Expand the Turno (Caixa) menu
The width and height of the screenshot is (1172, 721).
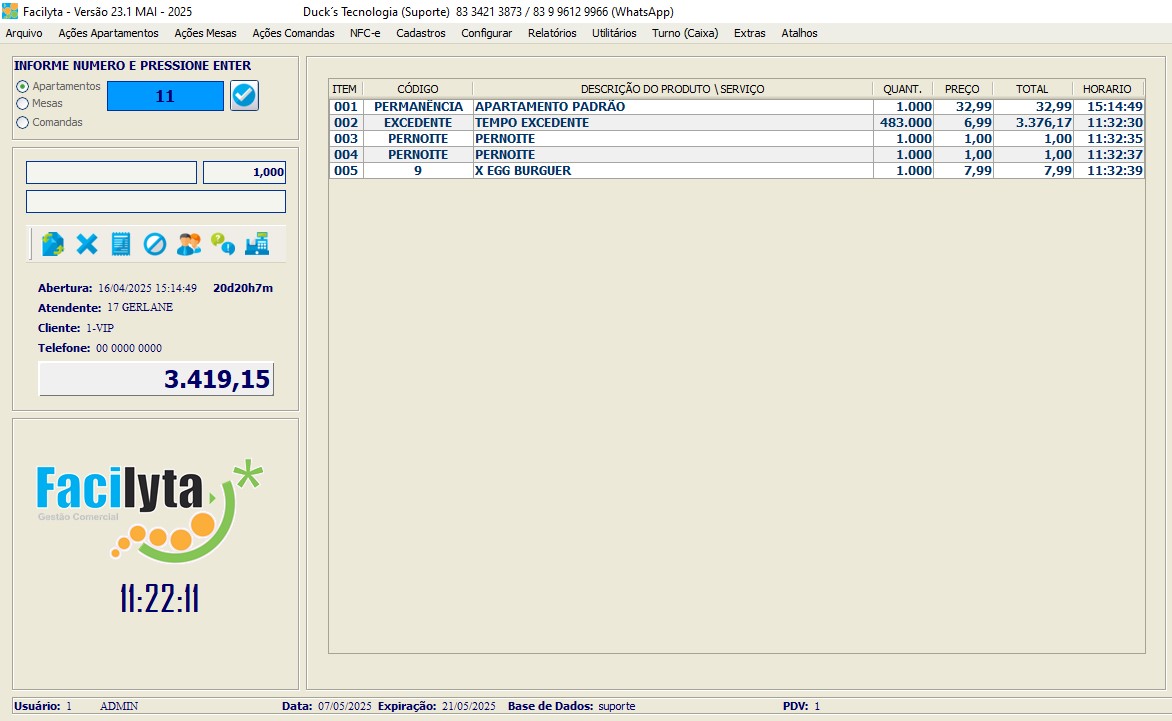tap(685, 33)
